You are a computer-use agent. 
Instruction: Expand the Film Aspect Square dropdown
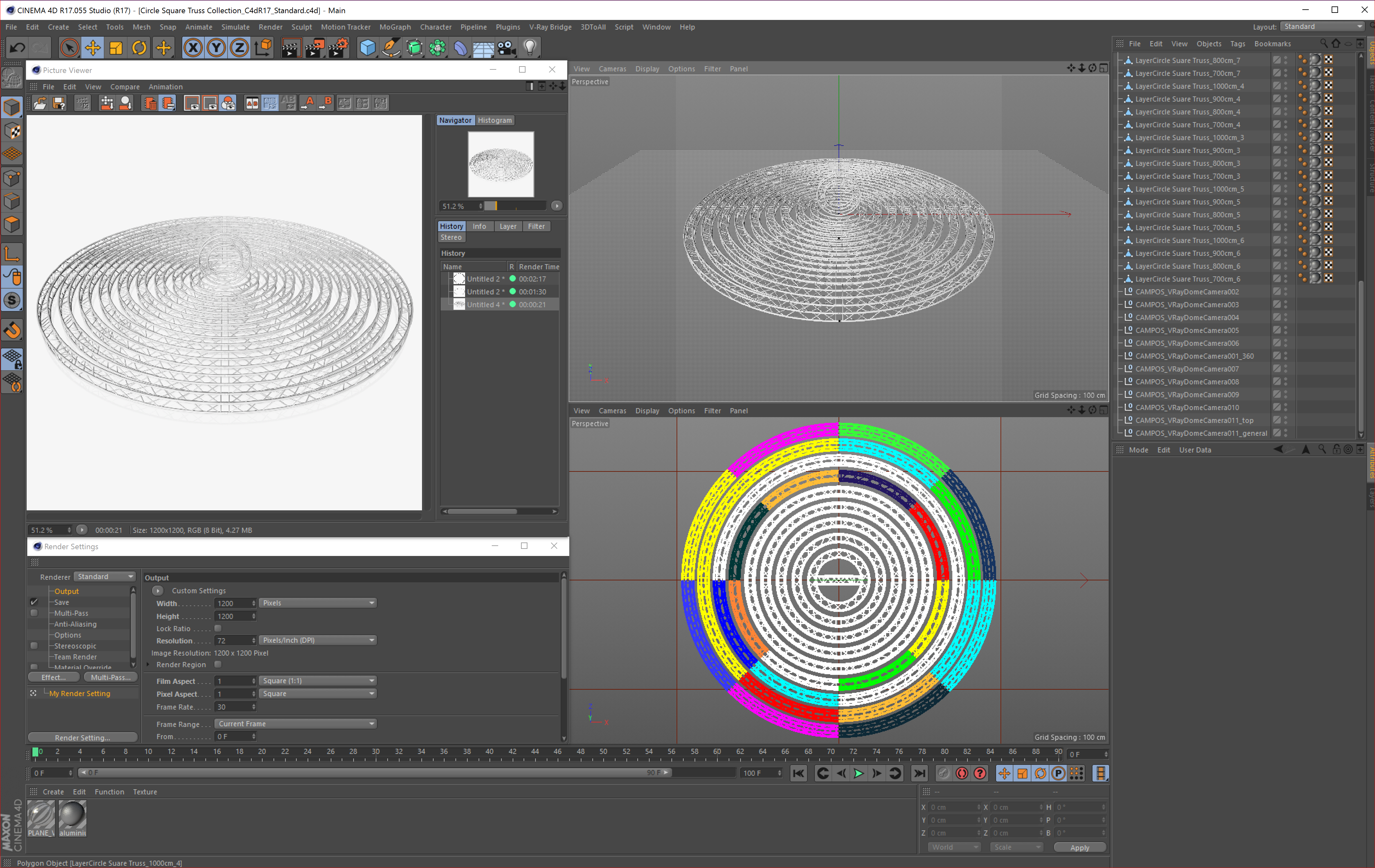318,681
